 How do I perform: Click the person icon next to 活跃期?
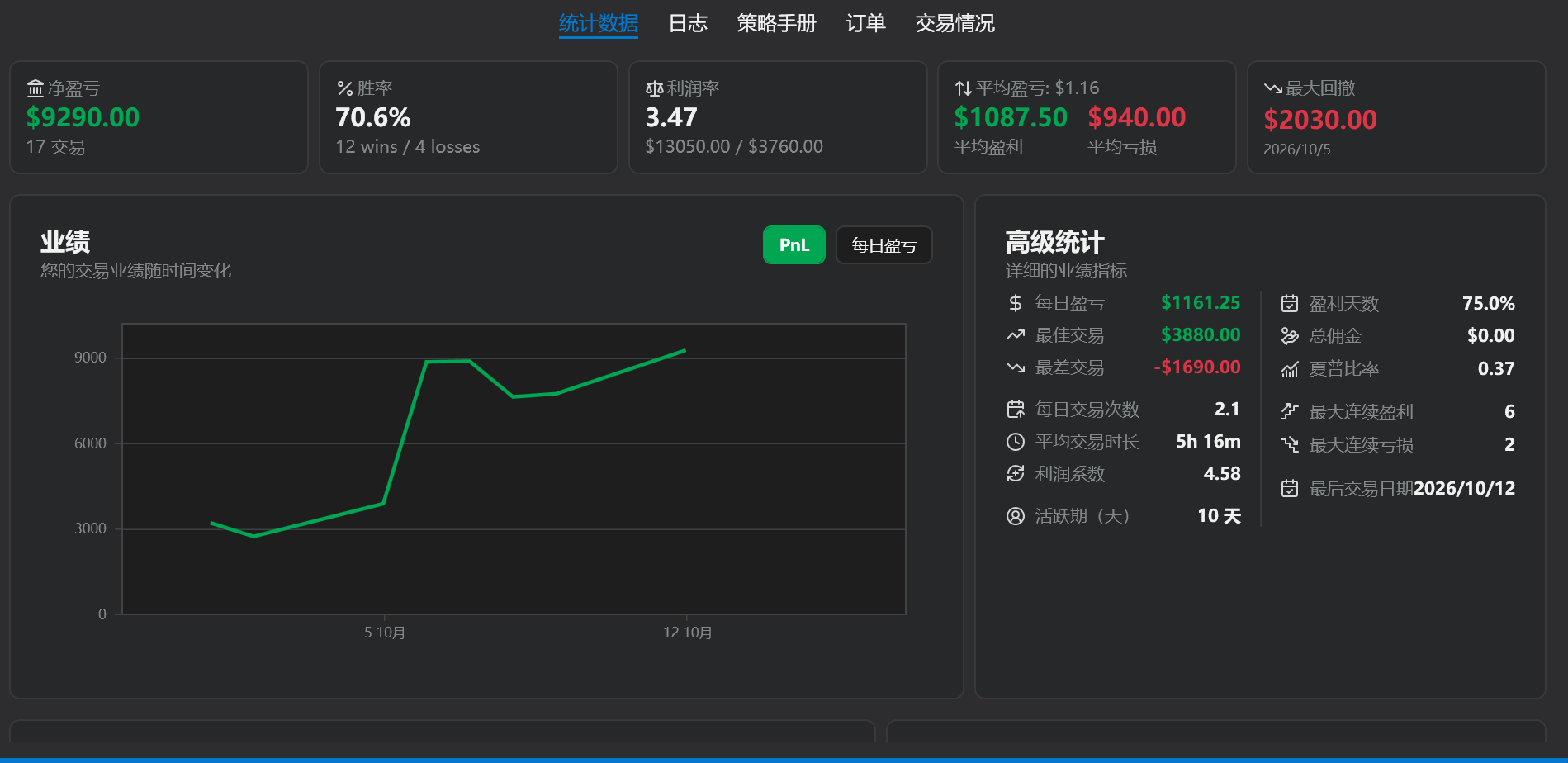1016,516
